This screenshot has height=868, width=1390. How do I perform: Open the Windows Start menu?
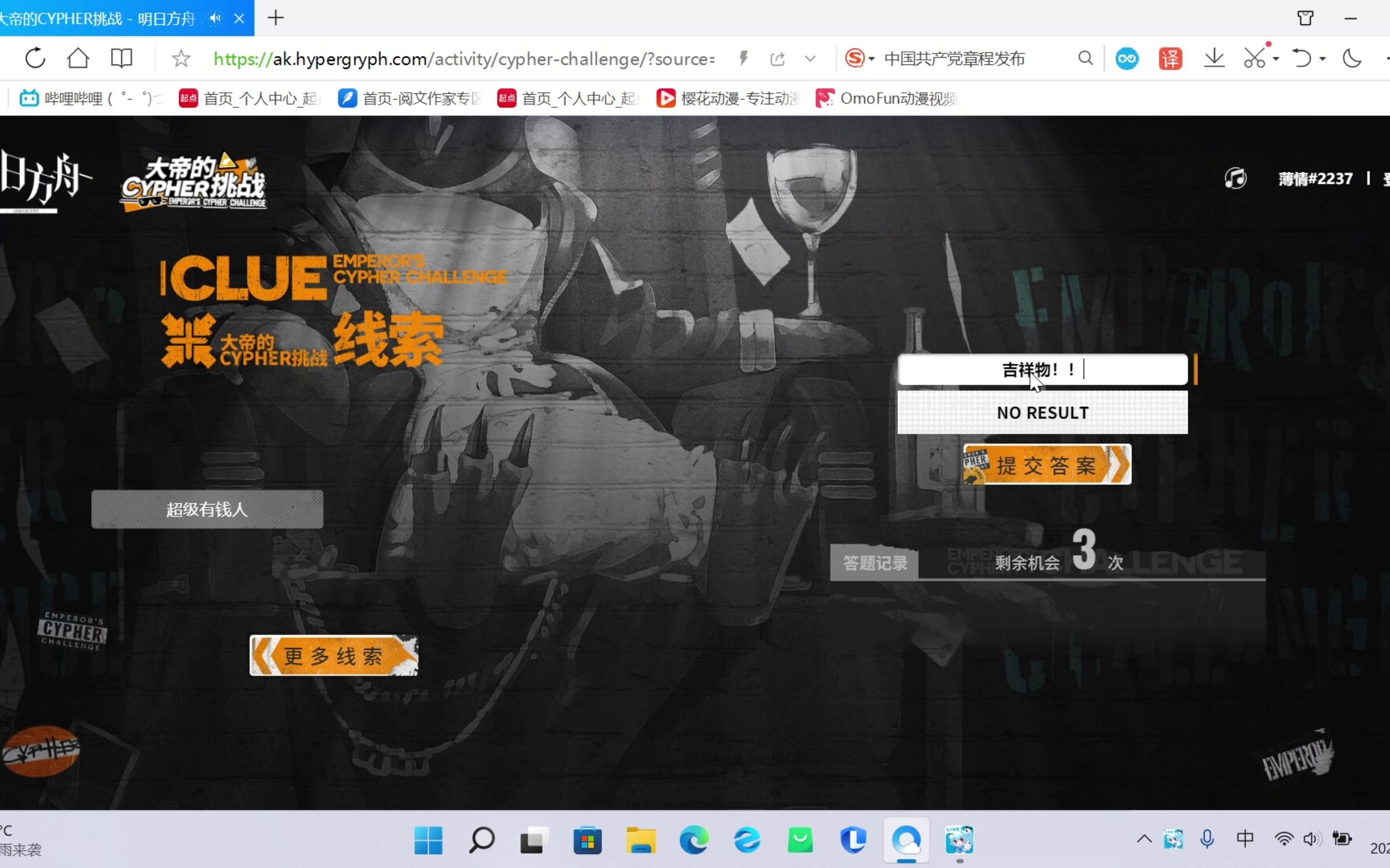pos(428,840)
